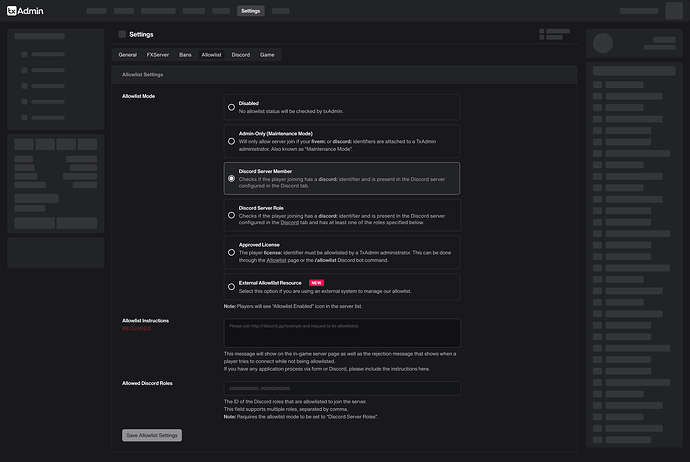The height and width of the screenshot is (462, 690).
Task: Focus the Allowed Discord Roles input
Action: coord(342,389)
